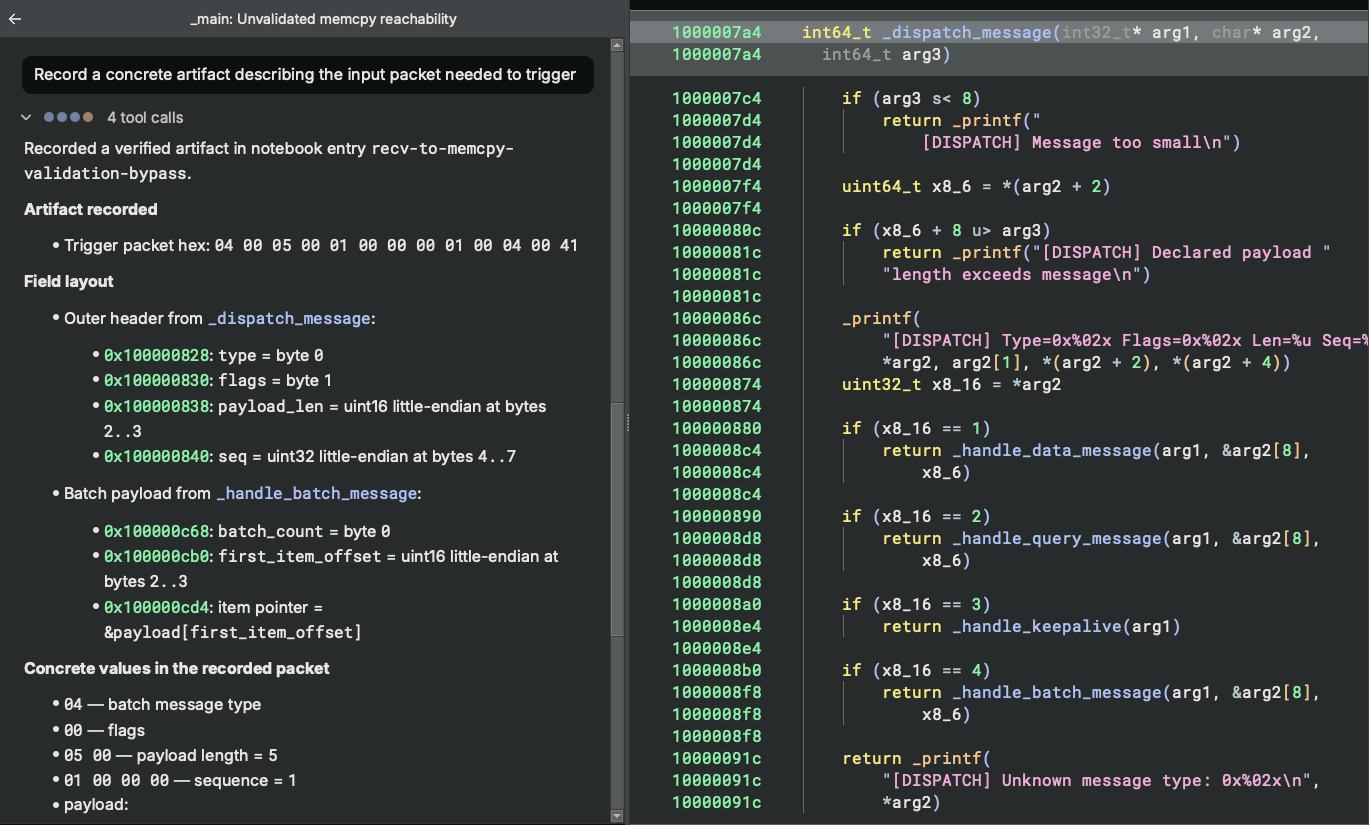Image resolution: width=1369 pixels, height=825 pixels.
Task: Click the chat panel vertical scrollbar
Action: tap(617, 520)
